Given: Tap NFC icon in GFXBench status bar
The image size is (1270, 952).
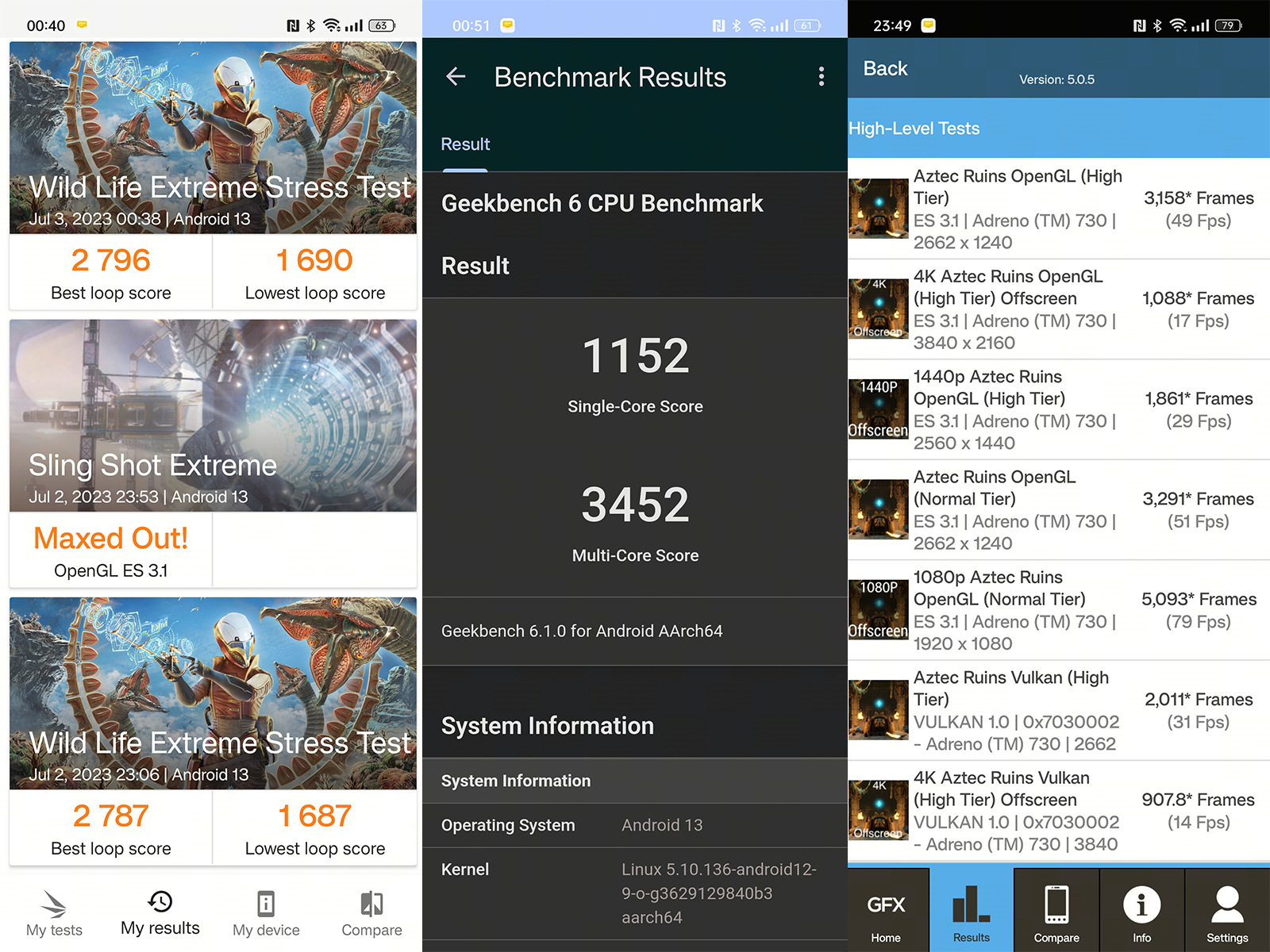Looking at the screenshot, I should pyautogui.click(x=1140, y=25).
